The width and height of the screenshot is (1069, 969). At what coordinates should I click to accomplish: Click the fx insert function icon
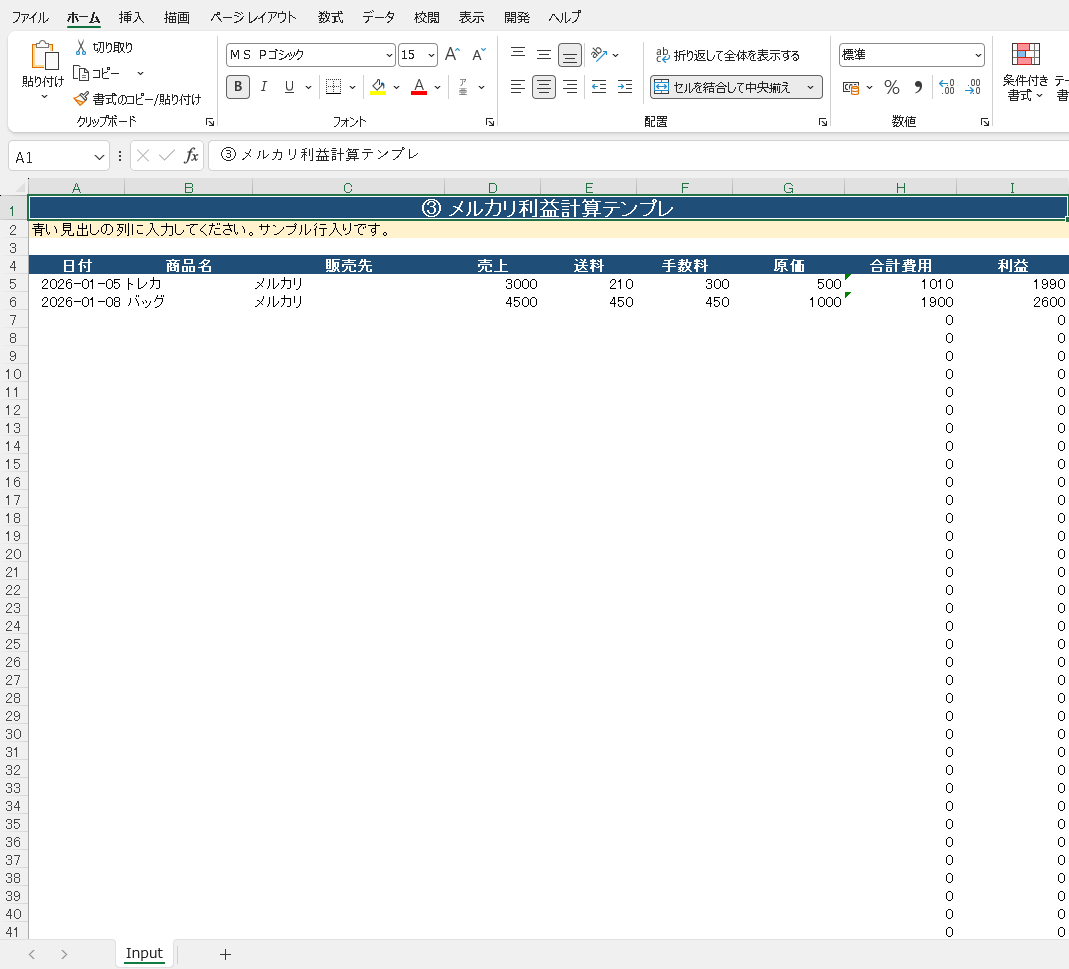tap(192, 156)
